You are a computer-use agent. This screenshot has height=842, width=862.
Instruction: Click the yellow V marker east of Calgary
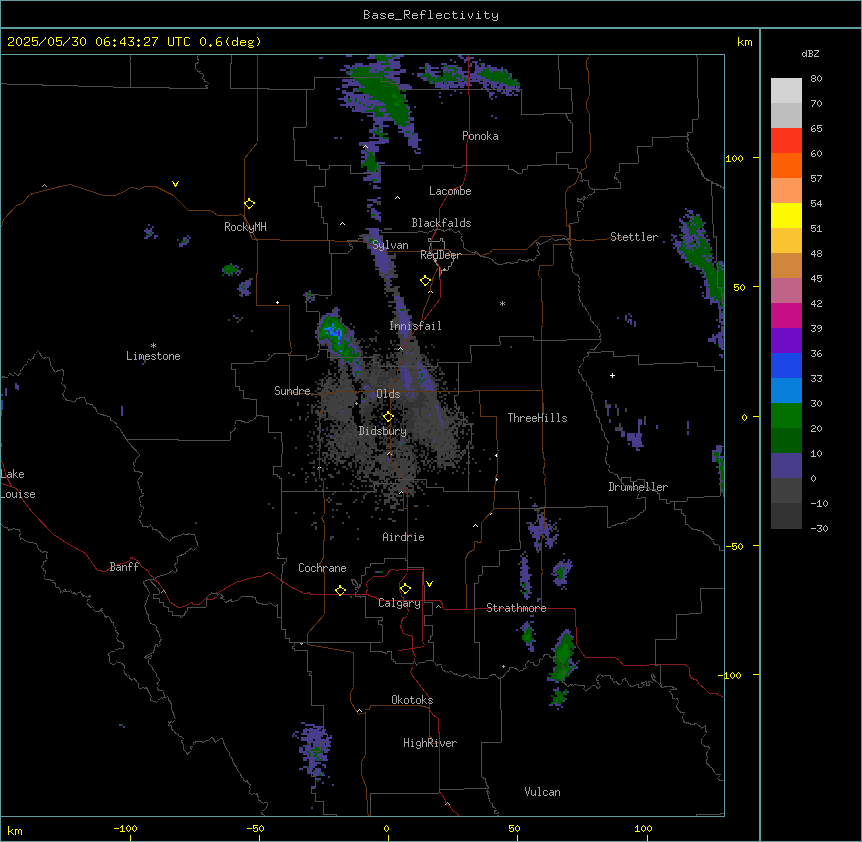[429, 584]
